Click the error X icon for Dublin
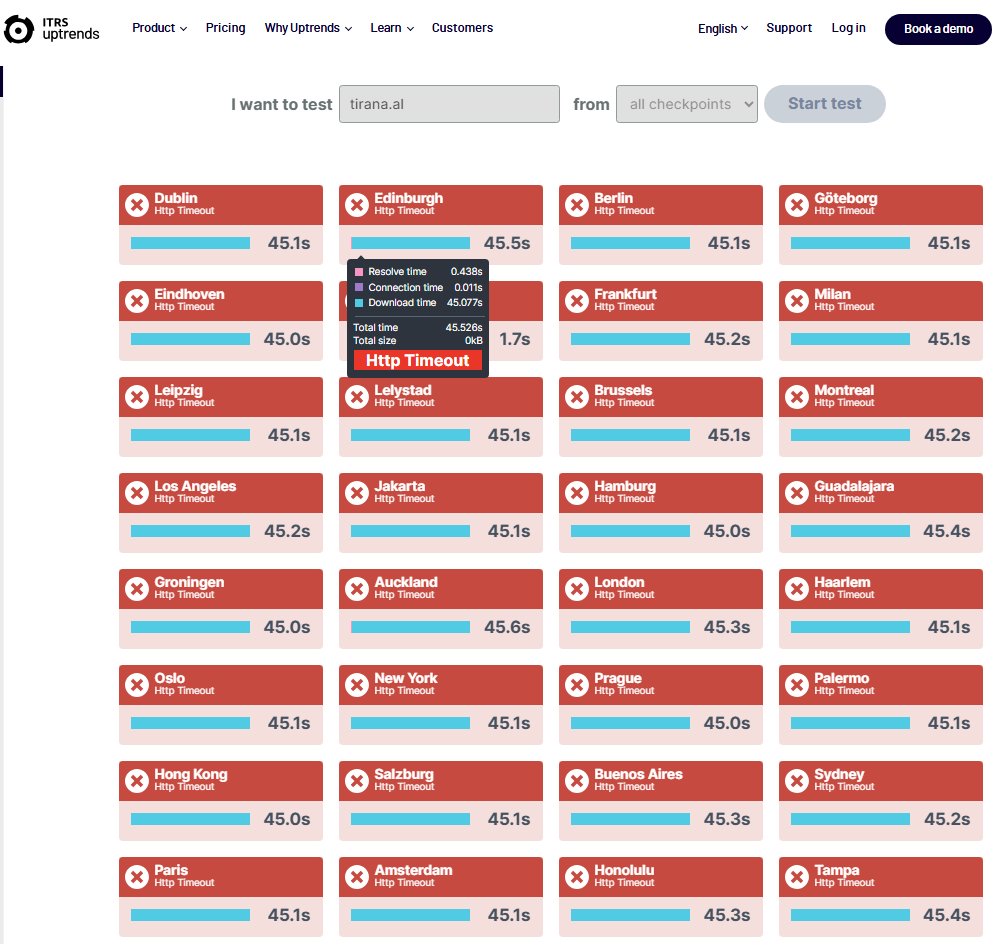This screenshot has width=997, height=944. coord(137,205)
